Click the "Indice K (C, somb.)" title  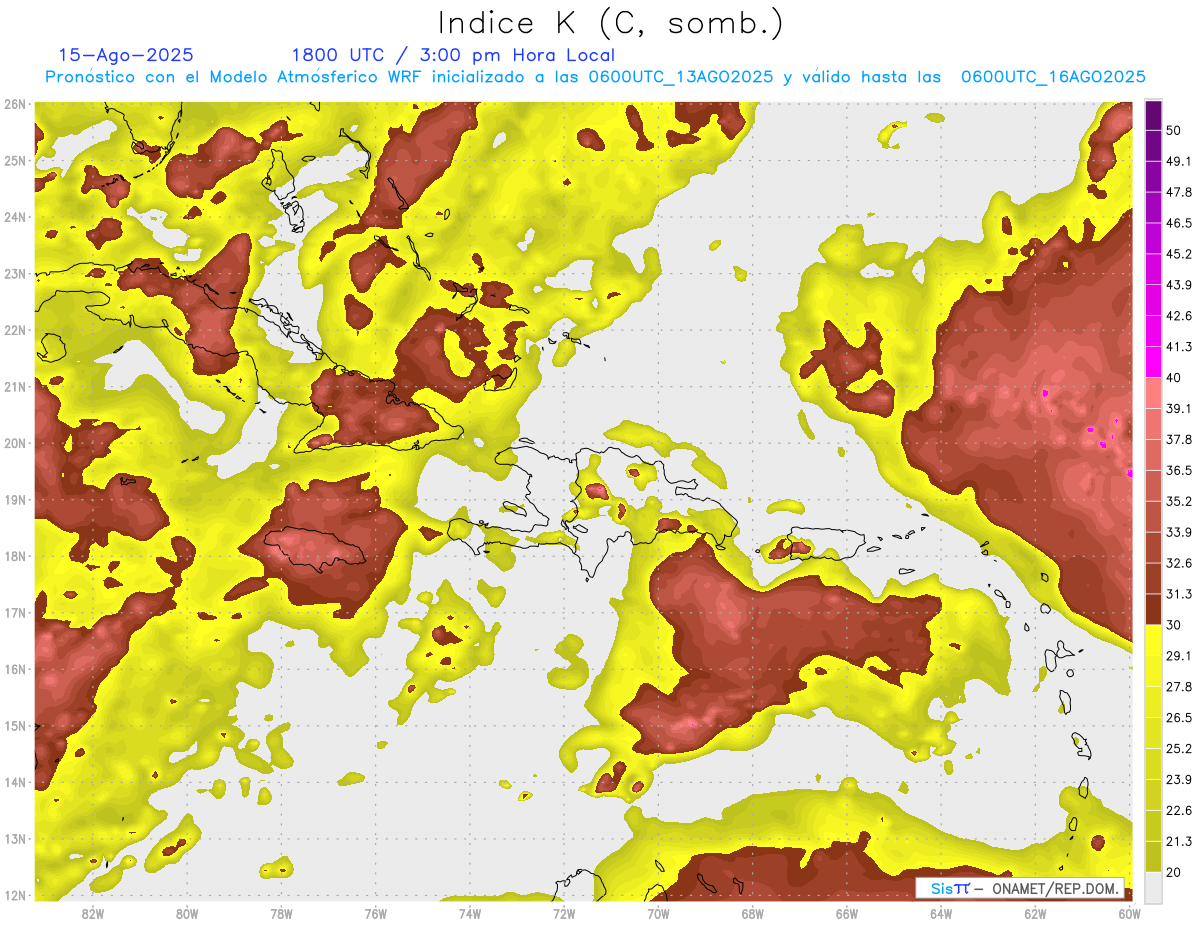(611, 23)
